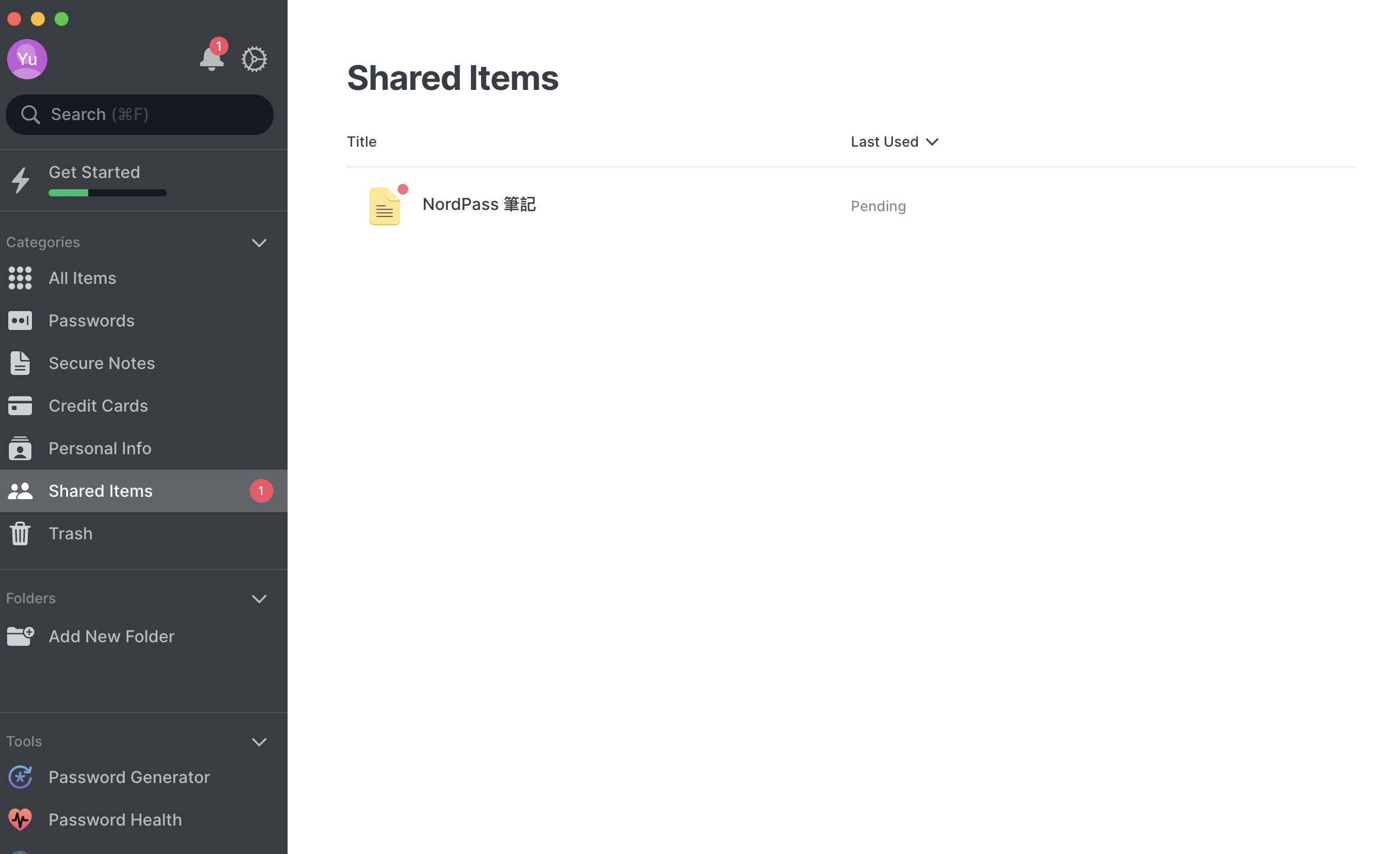Open settings via the gear icon
The width and height of the screenshot is (1400, 854).
254,59
